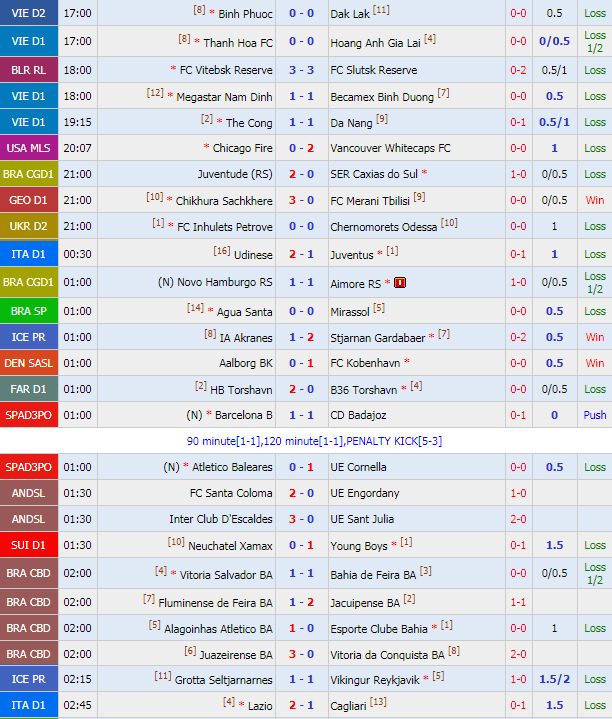612x719 pixels.
Task: Click Chikhura Sachkhere team name
Action: pos(224,201)
